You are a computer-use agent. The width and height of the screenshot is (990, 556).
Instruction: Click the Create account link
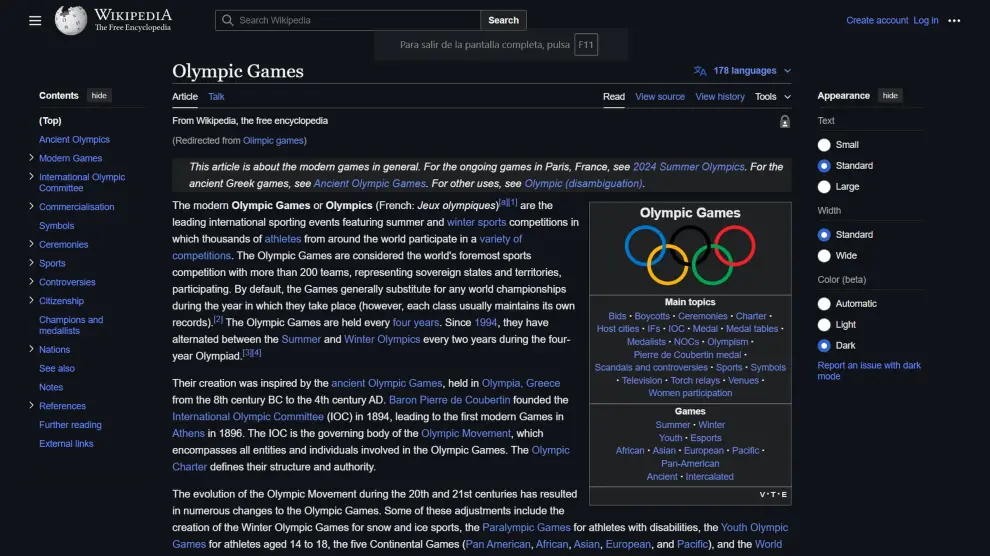point(877,20)
